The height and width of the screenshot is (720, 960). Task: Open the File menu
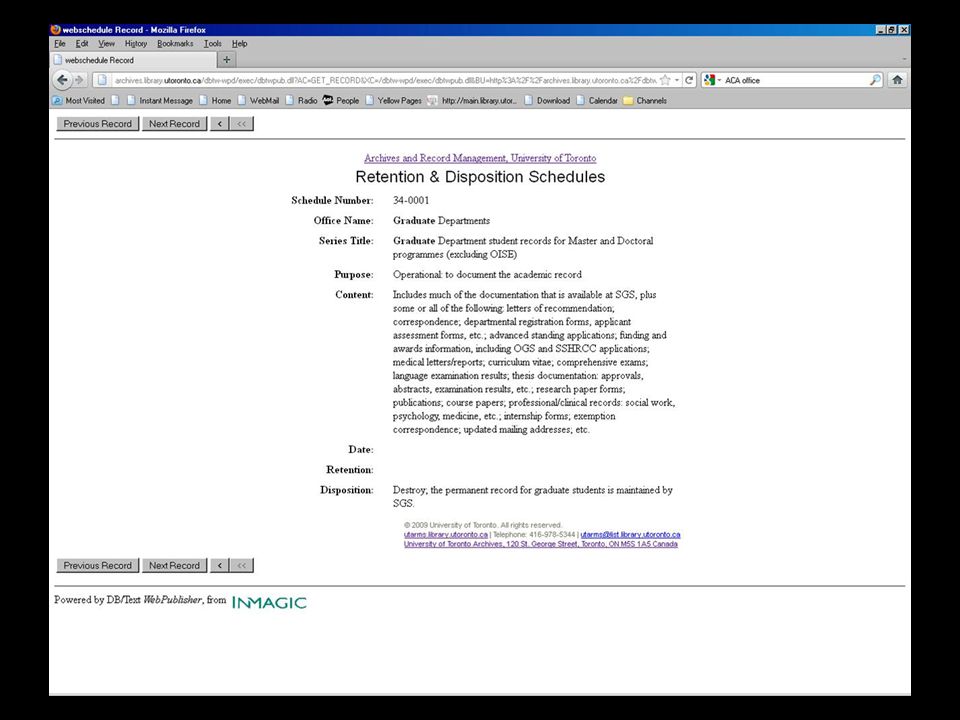click(x=59, y=43)
